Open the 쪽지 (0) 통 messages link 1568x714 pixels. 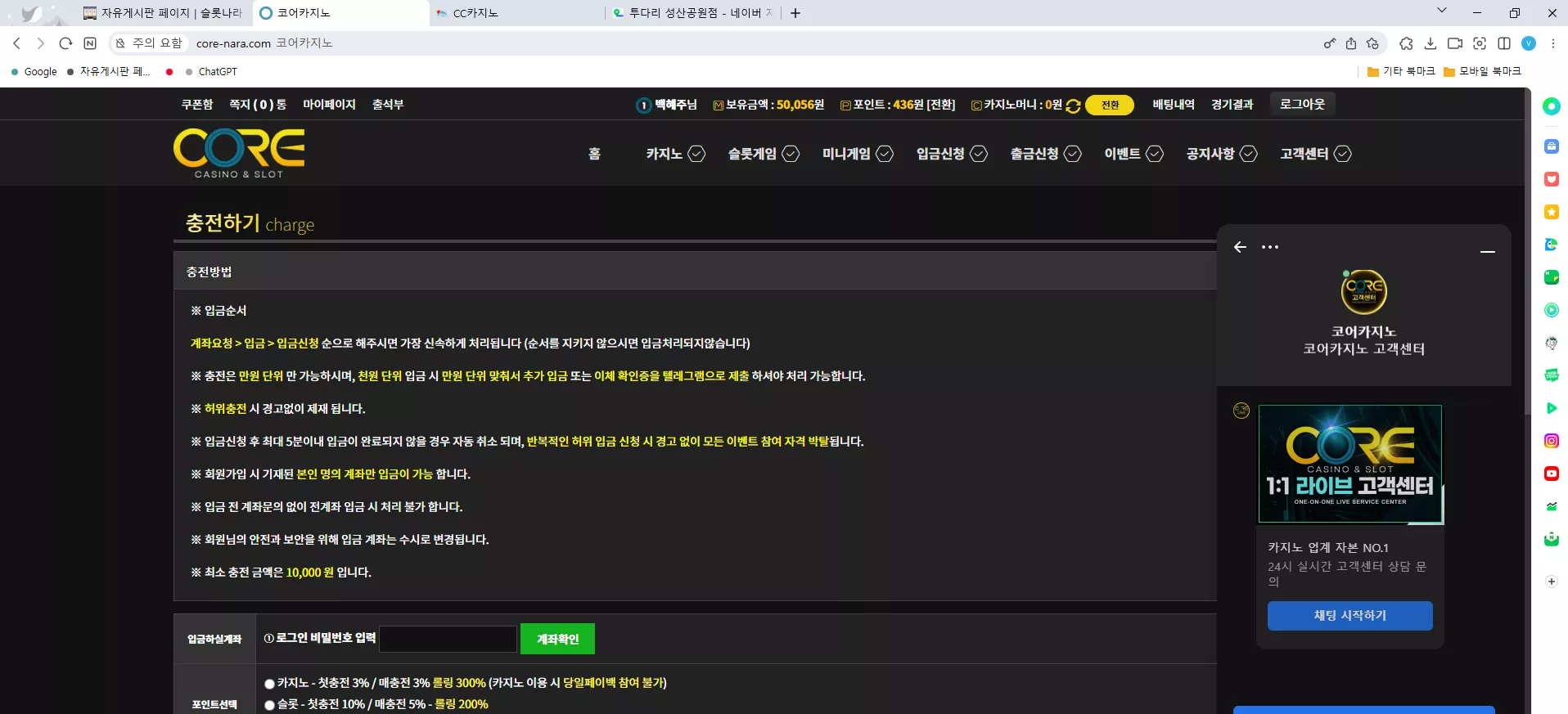pos(258,105)
